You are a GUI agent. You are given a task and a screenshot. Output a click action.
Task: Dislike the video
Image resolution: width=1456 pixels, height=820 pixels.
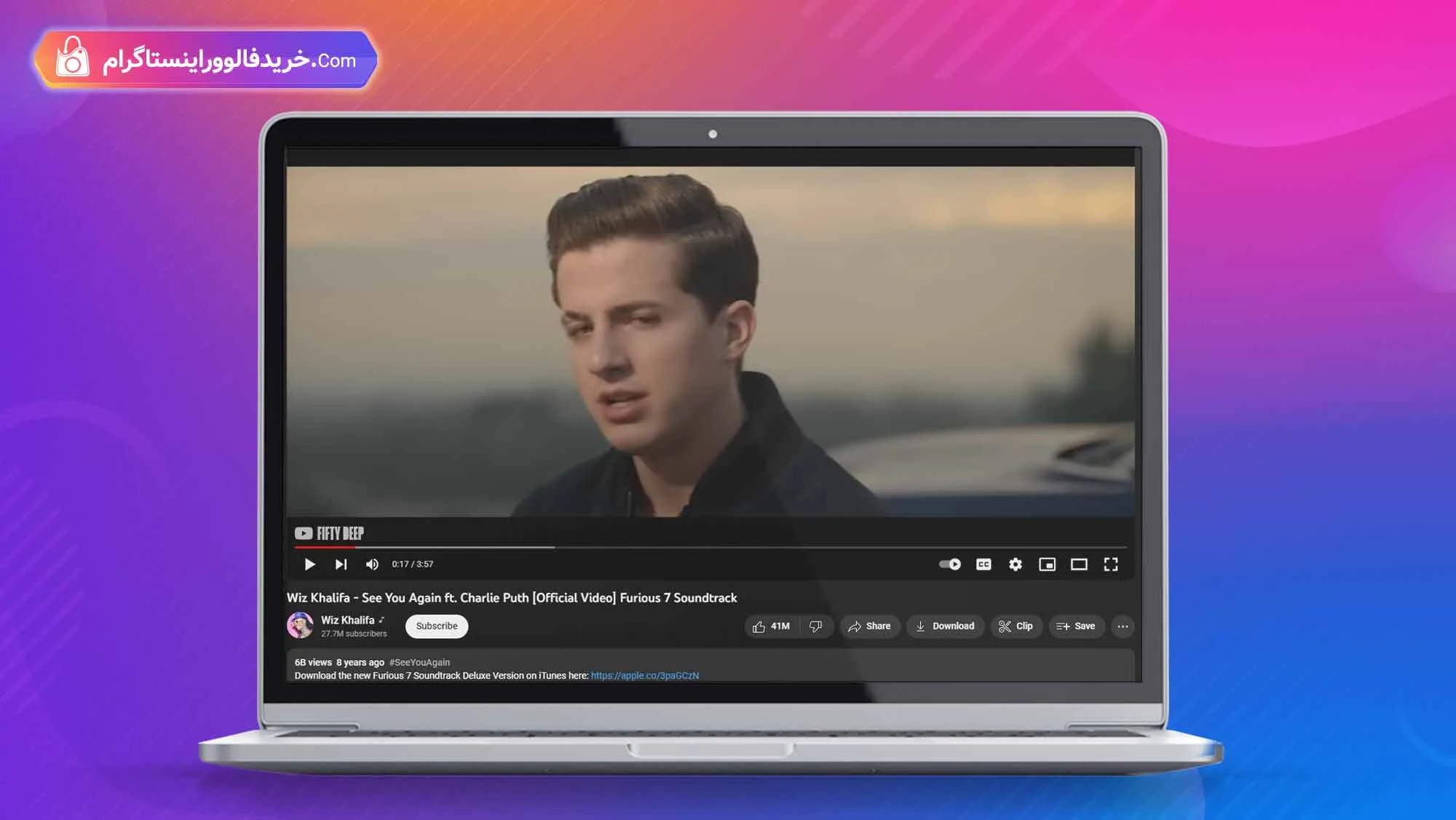[x=816, y=626]
